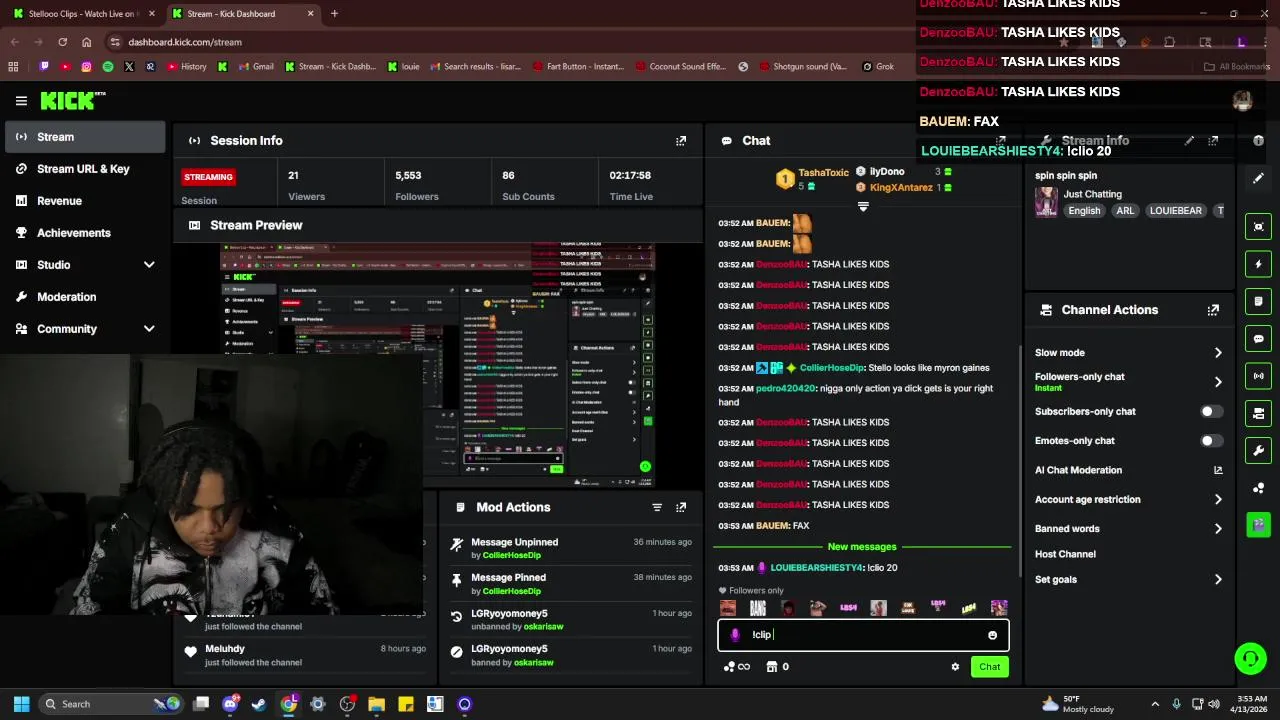Screen dimensions: 1280x720
Task: Open Windows Start menu
Action: (x=21, y=704)
